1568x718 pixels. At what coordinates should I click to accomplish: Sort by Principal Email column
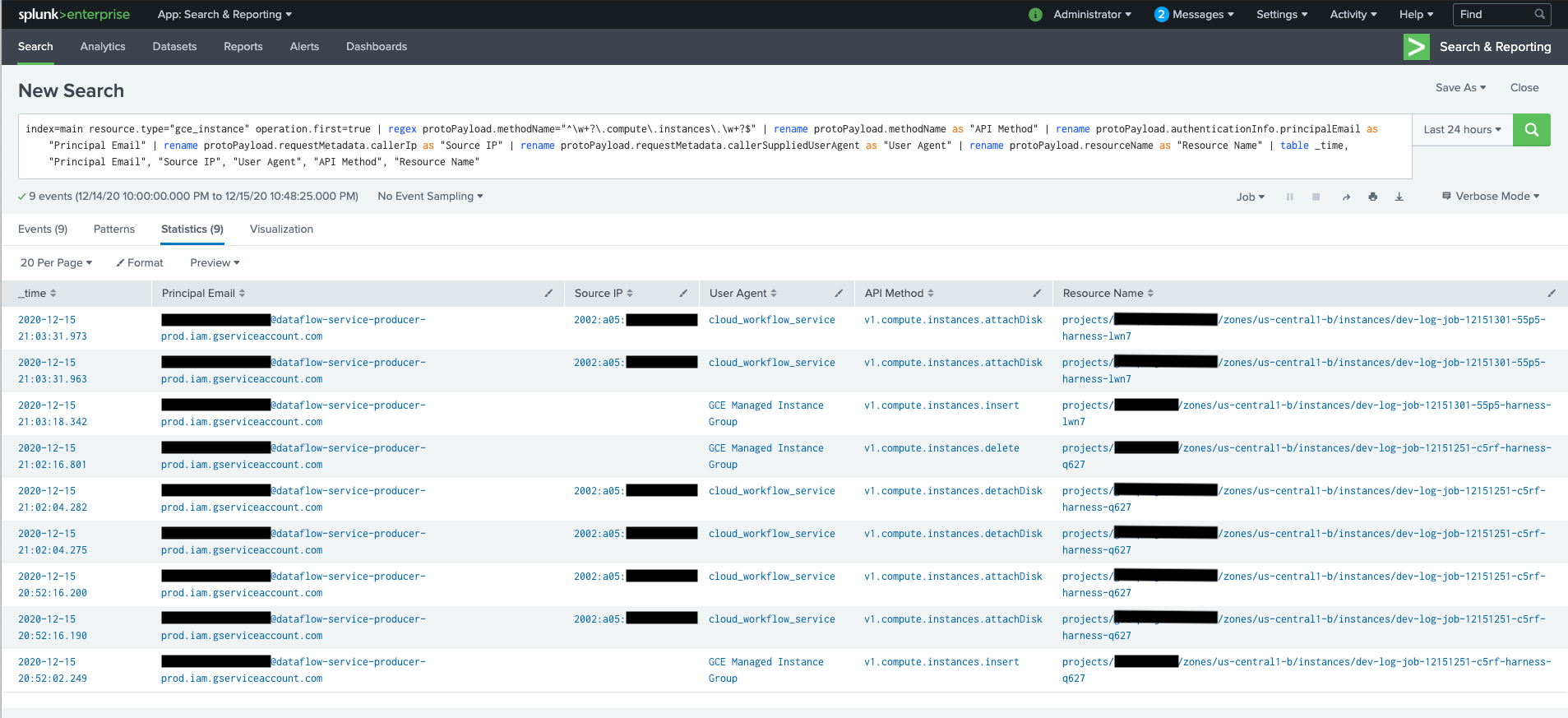203,294
